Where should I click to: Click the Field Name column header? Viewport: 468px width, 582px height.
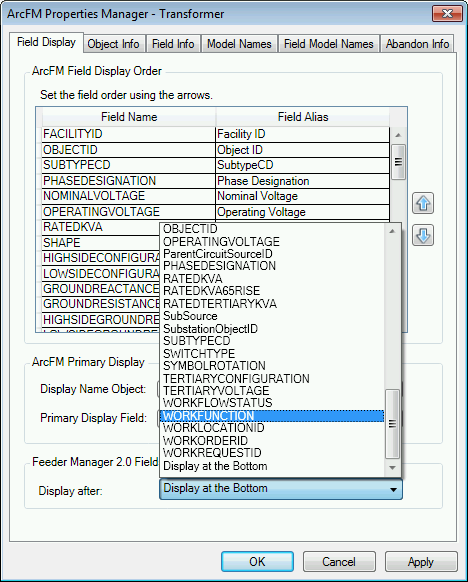click(129, 117)
